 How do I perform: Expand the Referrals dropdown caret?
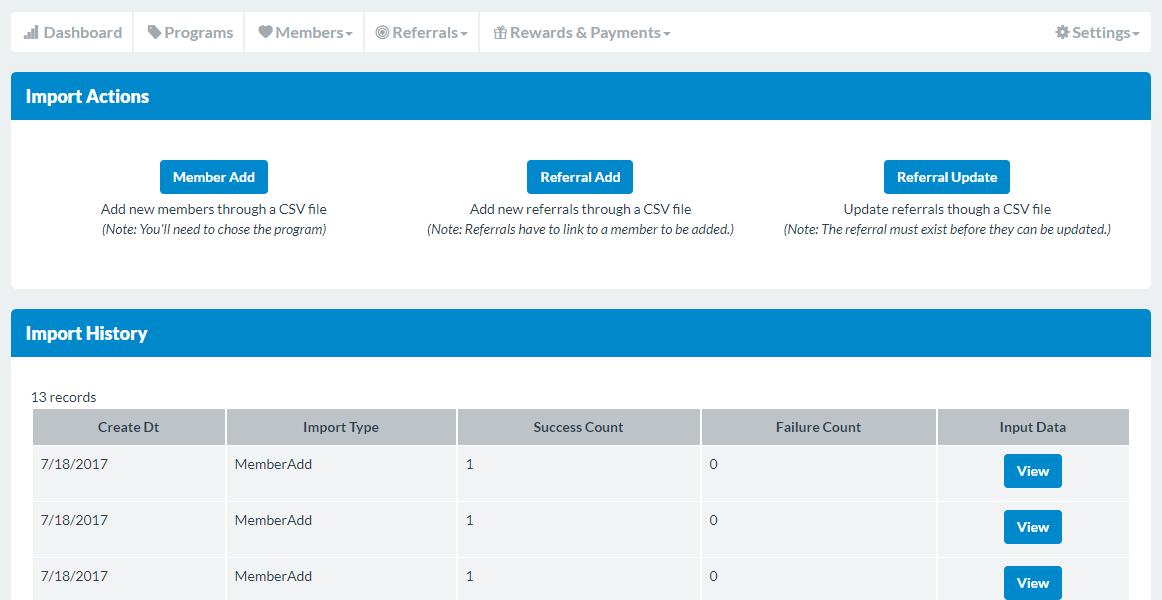464,34
